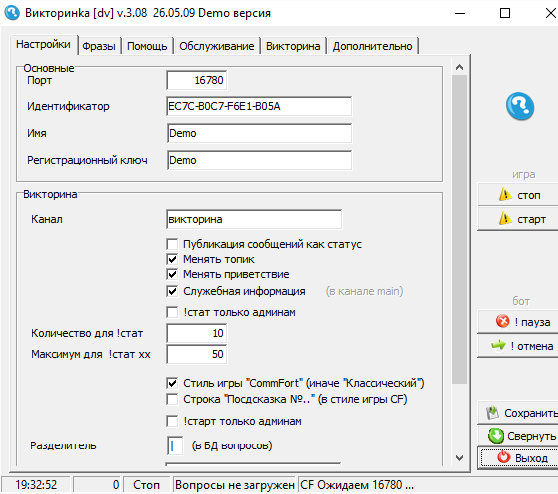The image size is (558, 494).
Task: Enable !стат только админам
Action: [x=172, y=312]
